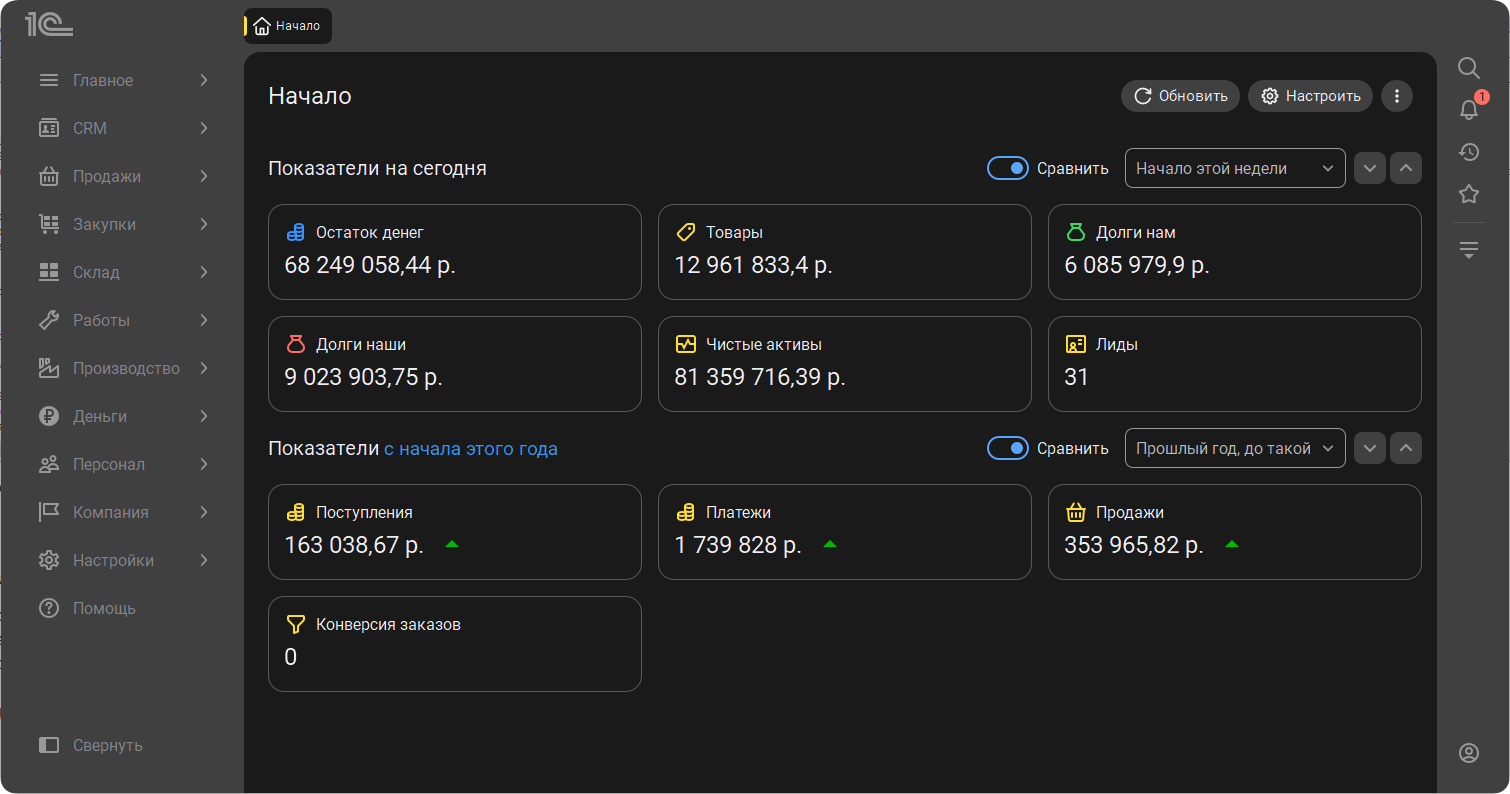Open the search magnifier icon
The image size is (1510, 794).
(1468, 68)
